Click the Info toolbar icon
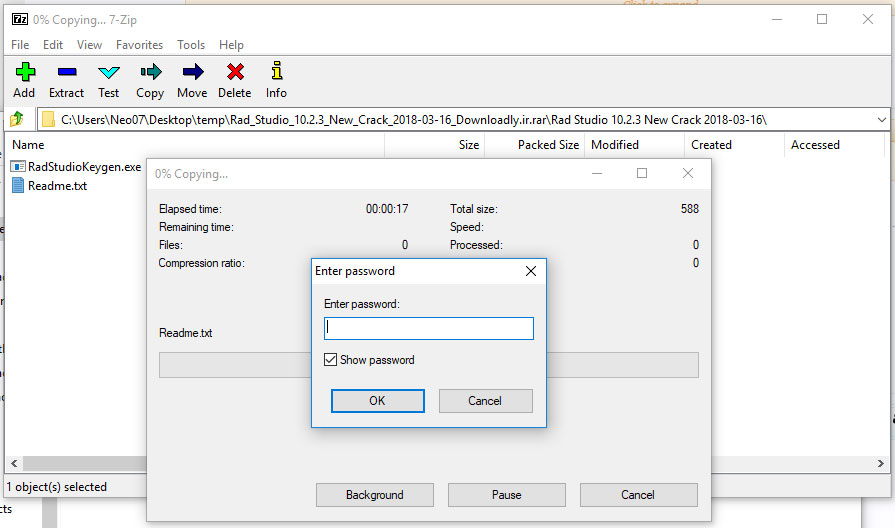Viewport: 895px width, 528px height. [277, 70]
